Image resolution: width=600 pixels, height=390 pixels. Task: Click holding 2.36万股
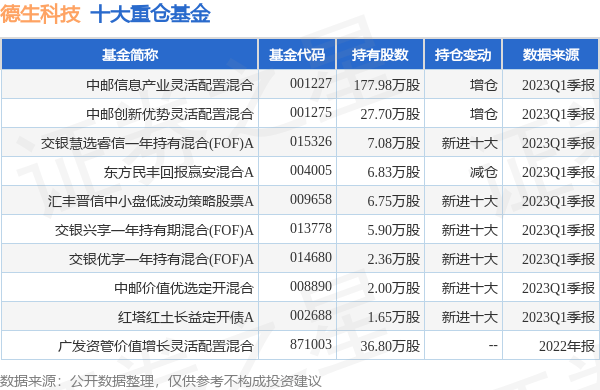394,259
